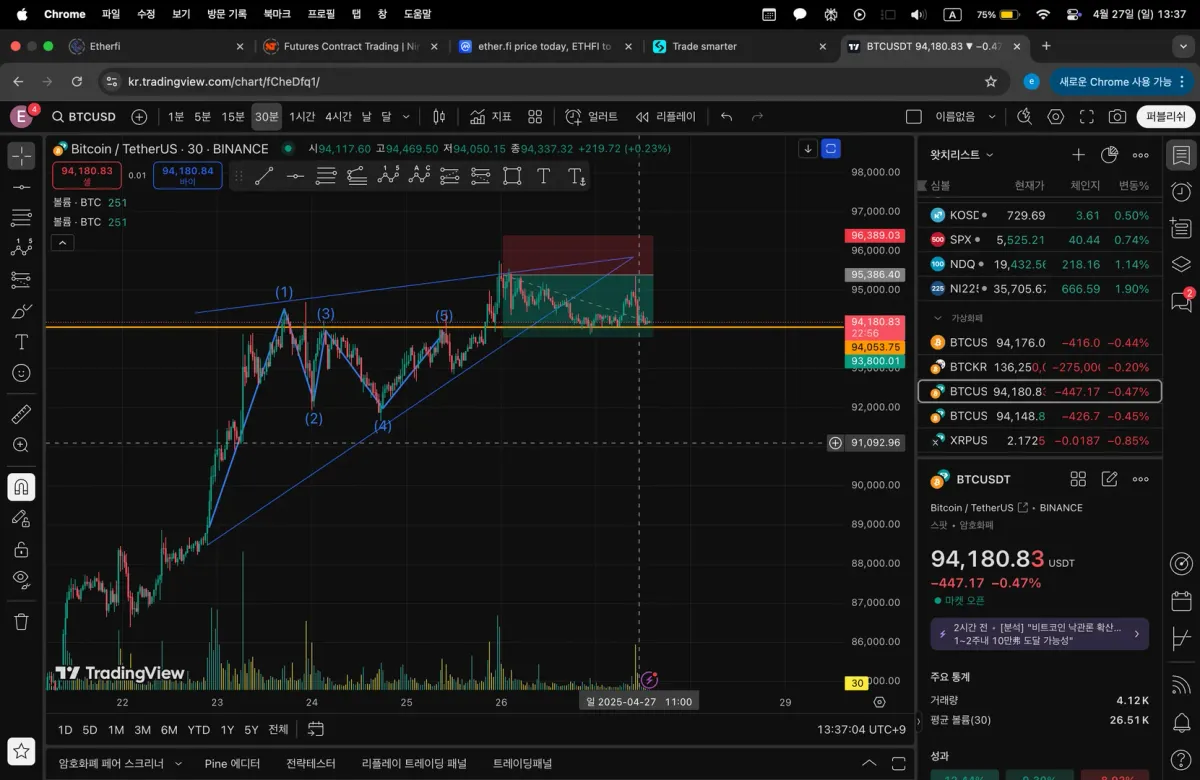Select SPX row in watchlist
Screen dimensions: 1200x780
tap(1039, 240)
